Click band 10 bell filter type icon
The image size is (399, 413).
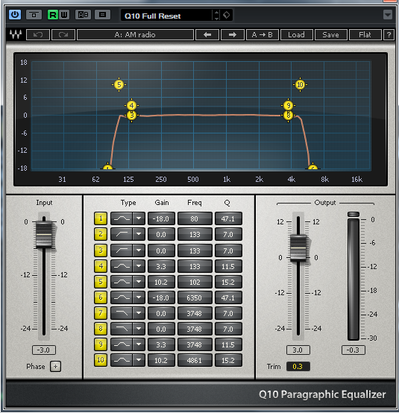coord(122,360)
